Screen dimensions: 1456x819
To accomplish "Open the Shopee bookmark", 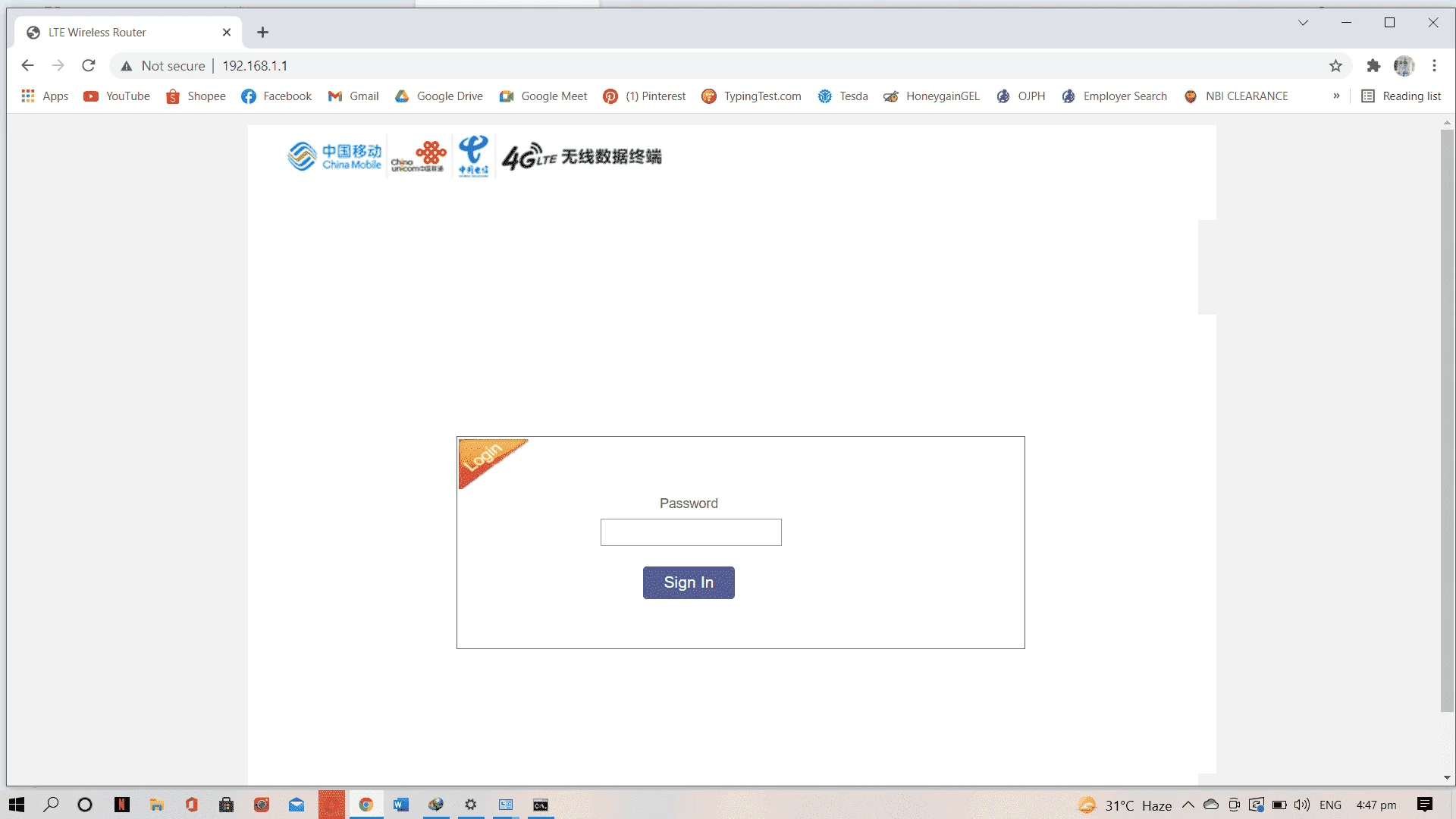I will pyautogui.click(x=196, y=96).
